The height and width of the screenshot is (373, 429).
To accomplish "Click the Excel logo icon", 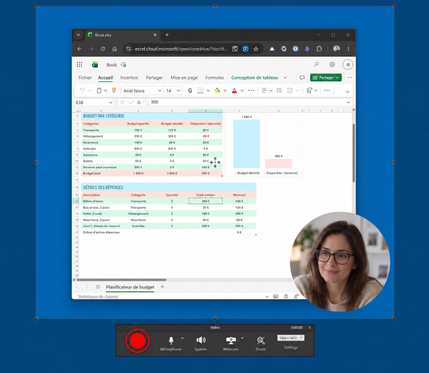I will [95, 65].
